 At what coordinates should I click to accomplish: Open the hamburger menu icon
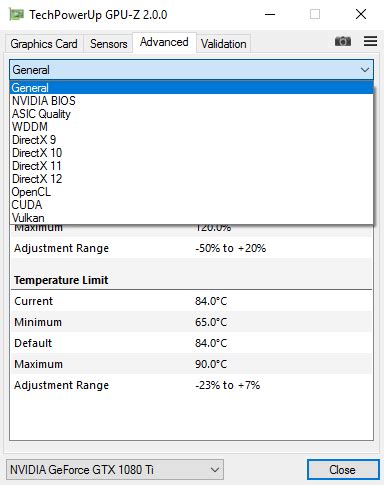click(x=370, y=41)
